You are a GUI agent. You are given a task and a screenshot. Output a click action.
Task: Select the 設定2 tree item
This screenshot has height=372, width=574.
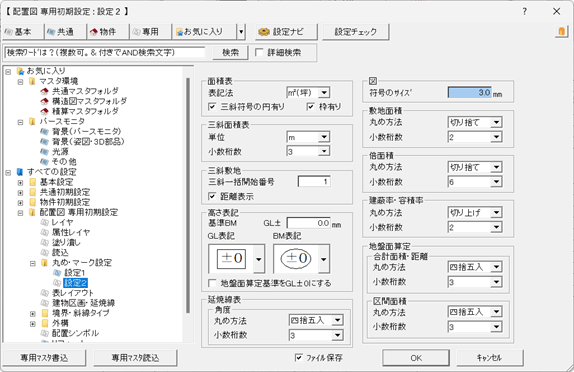pos(75,283)
